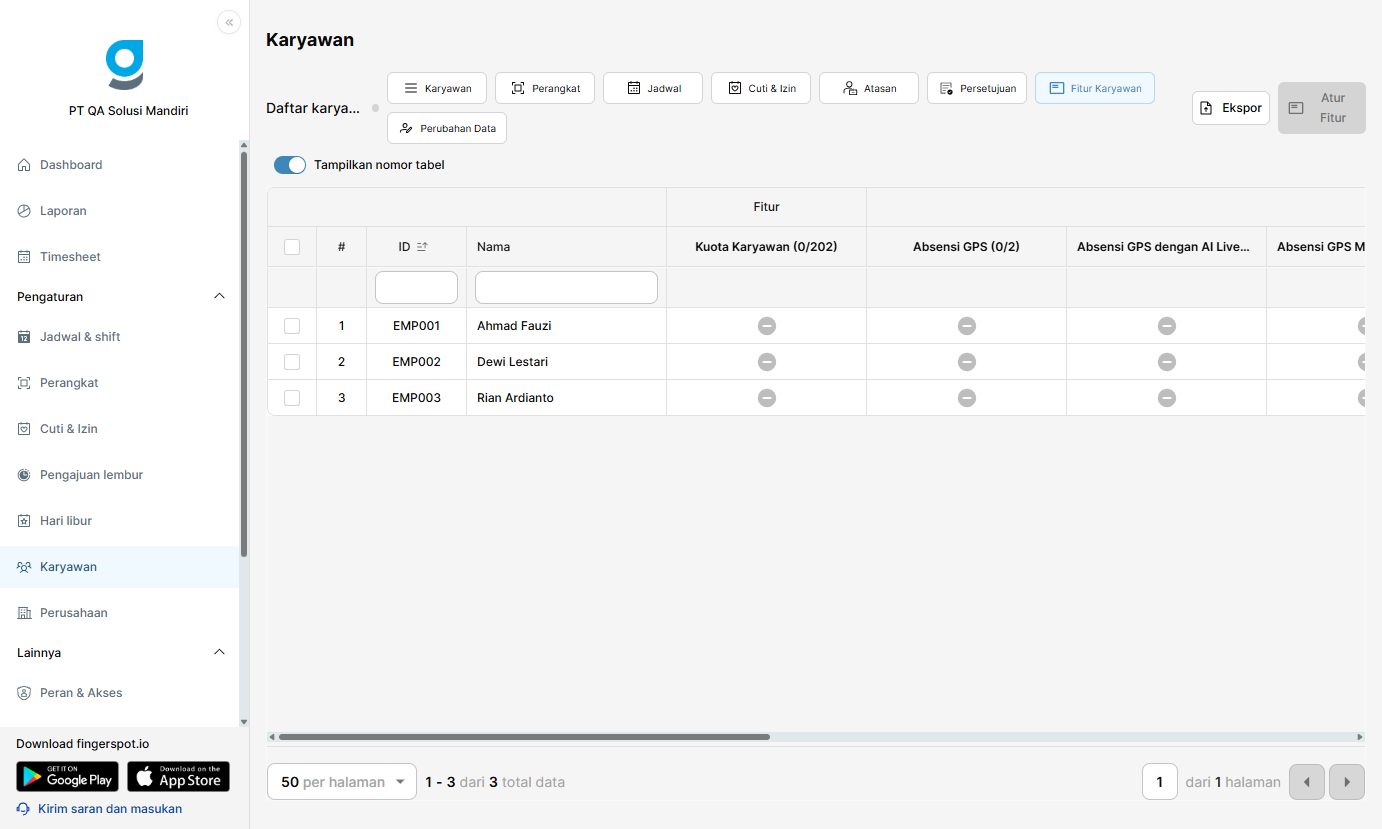
Task: Collapse the Lainnya section
Action: (220, 653)
